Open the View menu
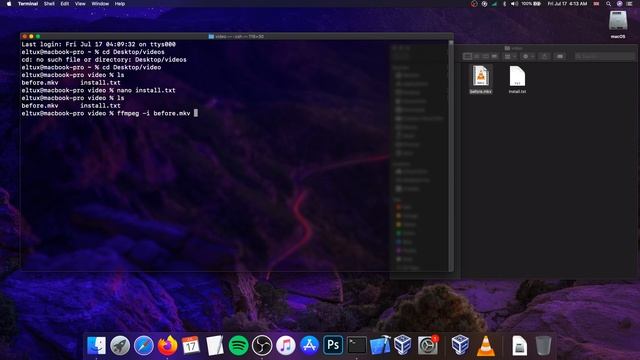Screen dimensions: 640x360 pos(80,4)
